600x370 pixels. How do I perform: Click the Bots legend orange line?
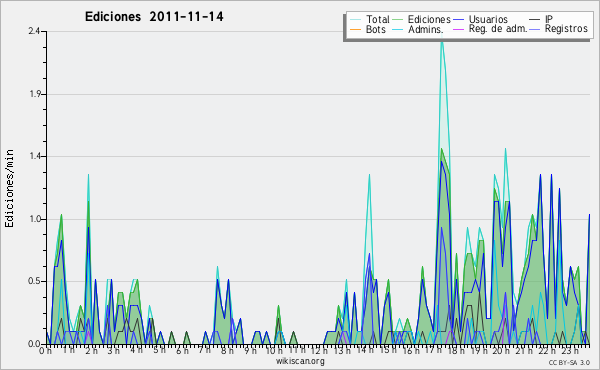click(356, 29)
